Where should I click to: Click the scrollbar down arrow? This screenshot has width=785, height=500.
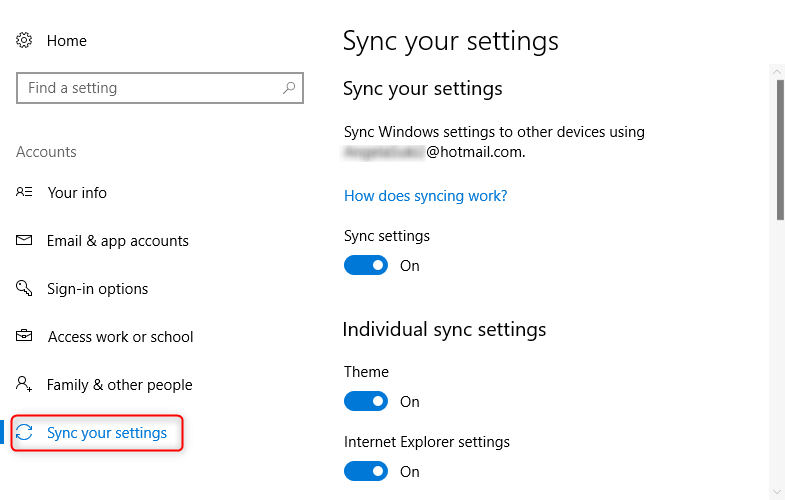pos(777,492)
